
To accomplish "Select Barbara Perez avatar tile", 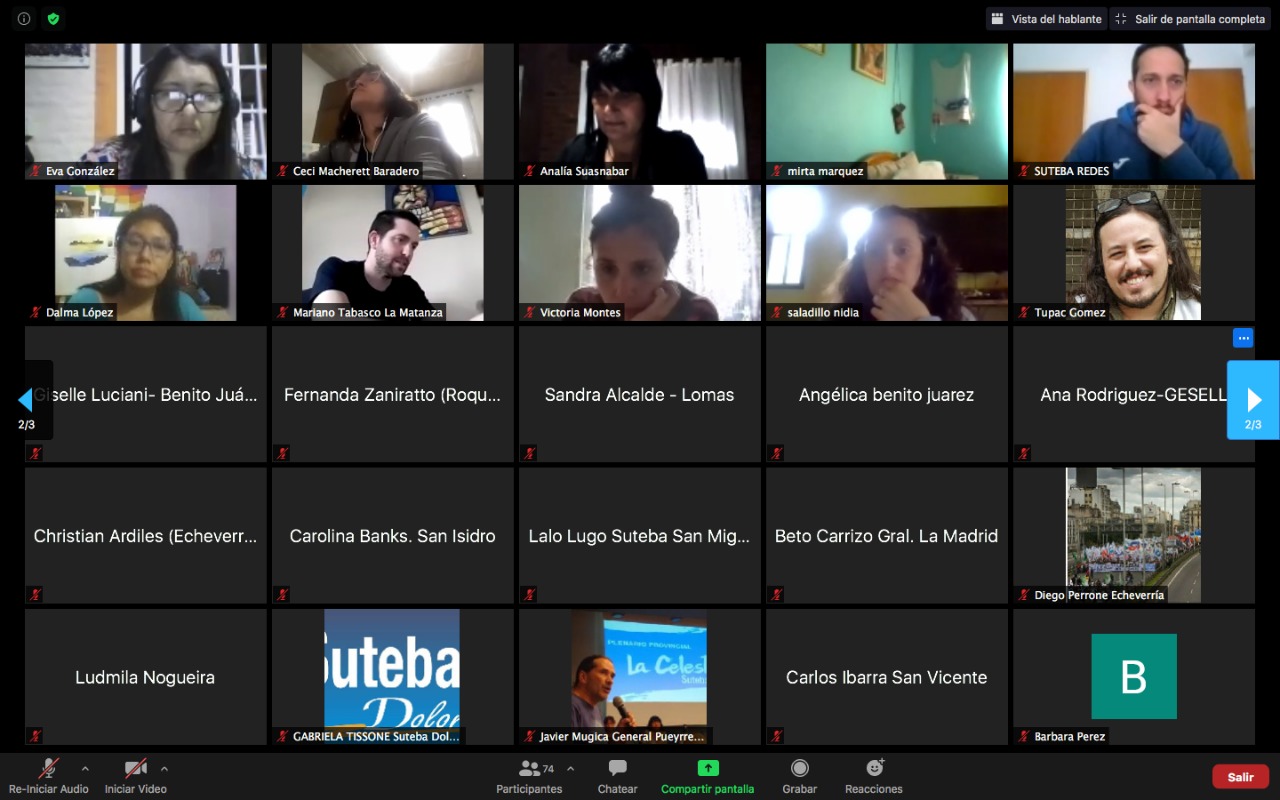I will coord(1133,677).
